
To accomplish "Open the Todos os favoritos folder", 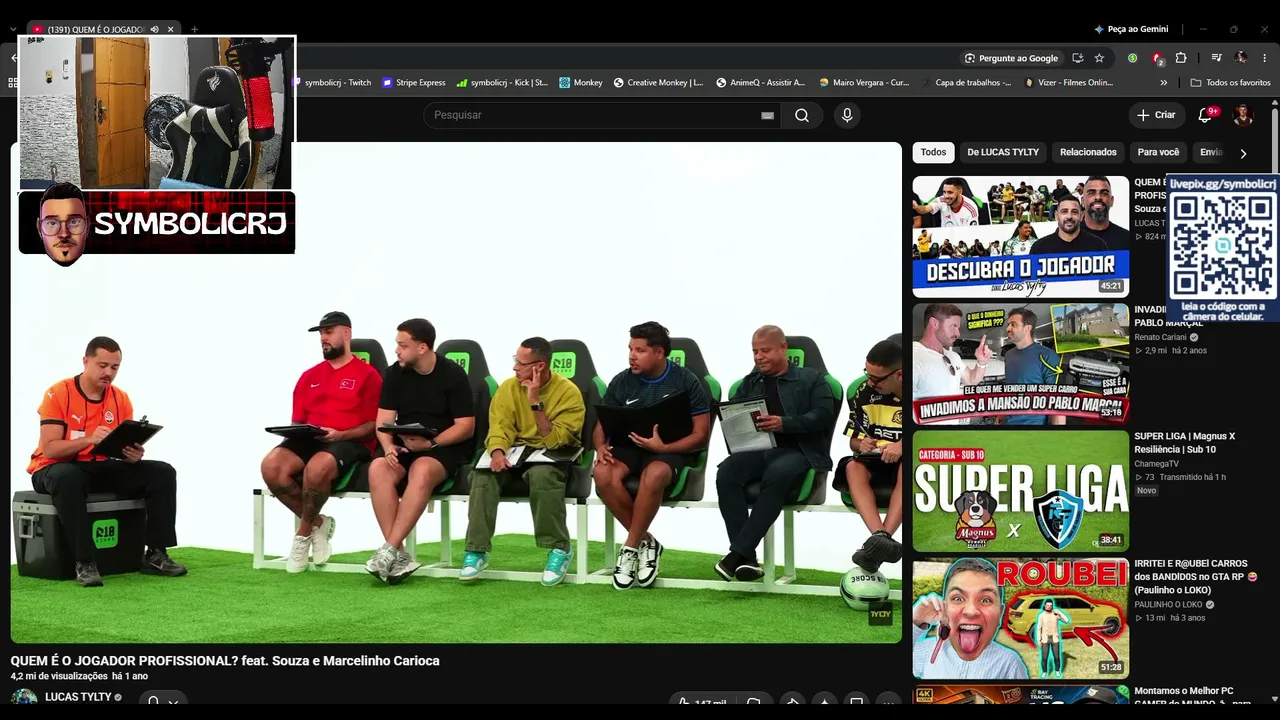I will click(x=1230, y=83).
